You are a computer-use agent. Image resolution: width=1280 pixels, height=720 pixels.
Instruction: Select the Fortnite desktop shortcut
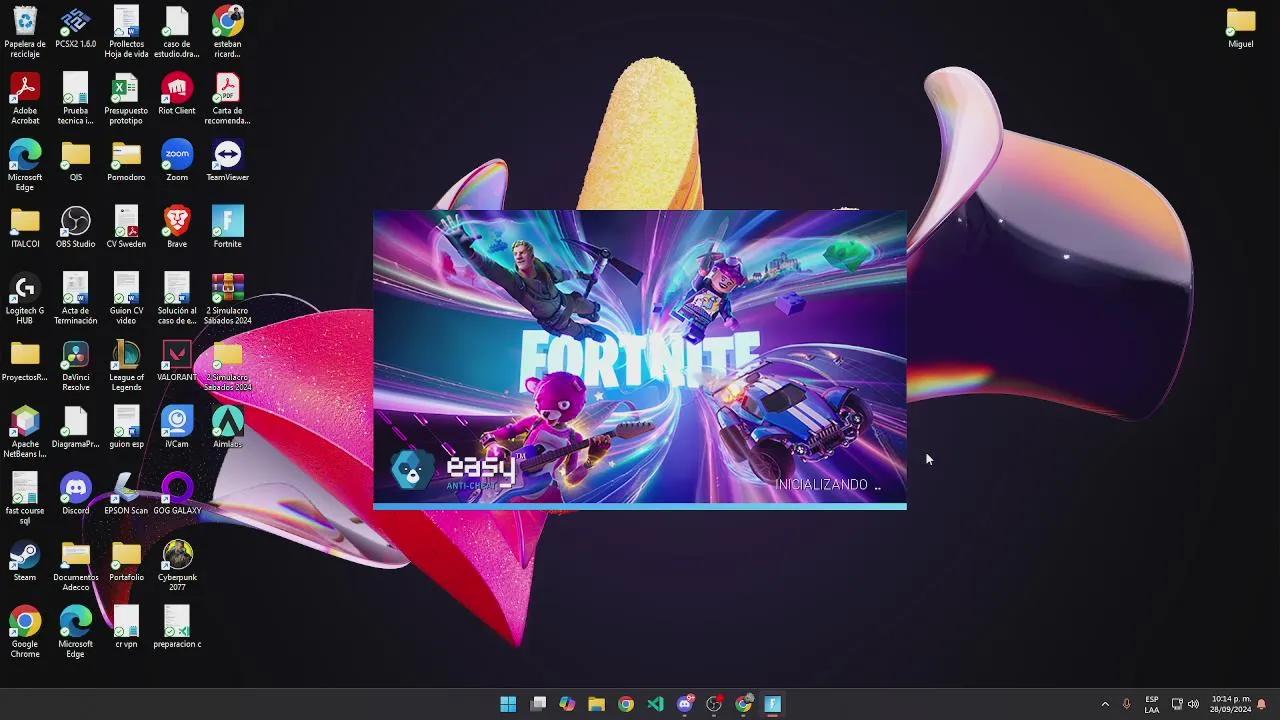click(x=227, y=228)
